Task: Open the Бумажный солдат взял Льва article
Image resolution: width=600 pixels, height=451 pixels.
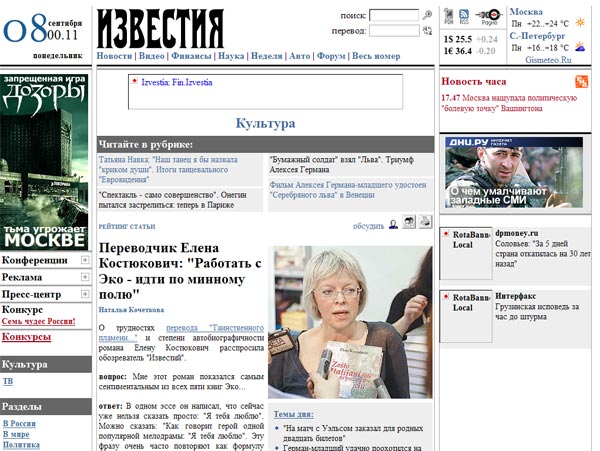Action: (x=342, y=164)
